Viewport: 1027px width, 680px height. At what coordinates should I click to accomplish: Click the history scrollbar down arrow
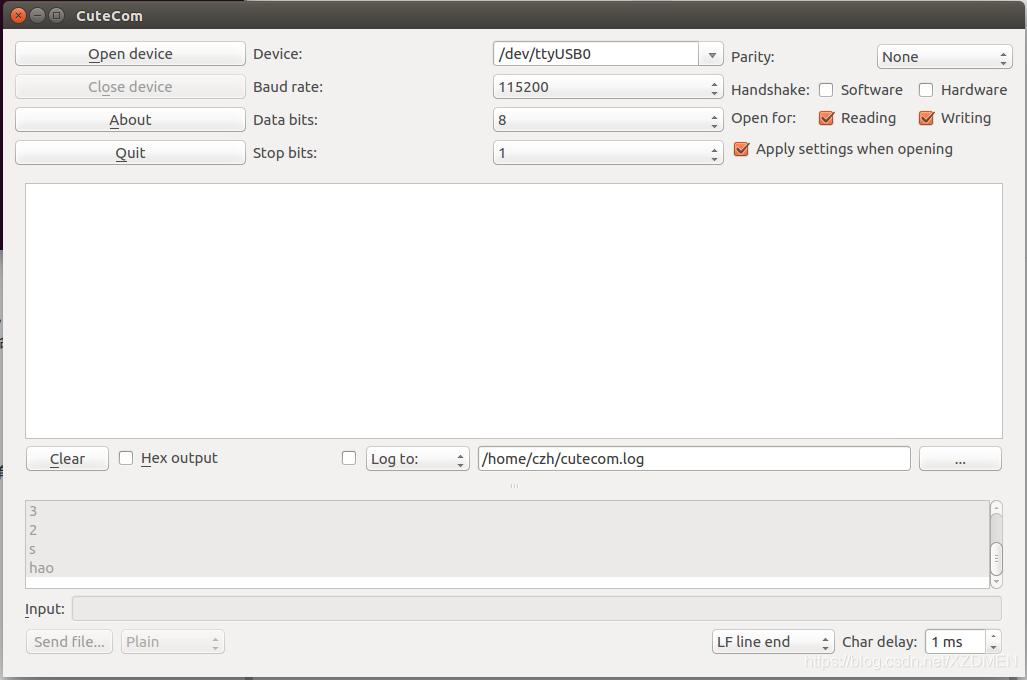pos(996,582)
